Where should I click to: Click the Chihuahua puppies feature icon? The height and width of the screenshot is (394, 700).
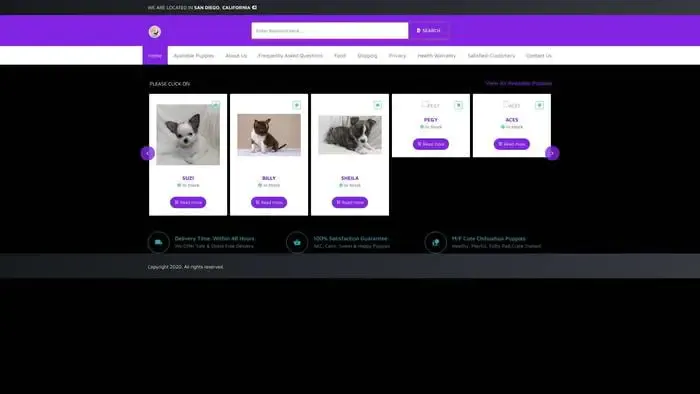[x=436, y=242]
